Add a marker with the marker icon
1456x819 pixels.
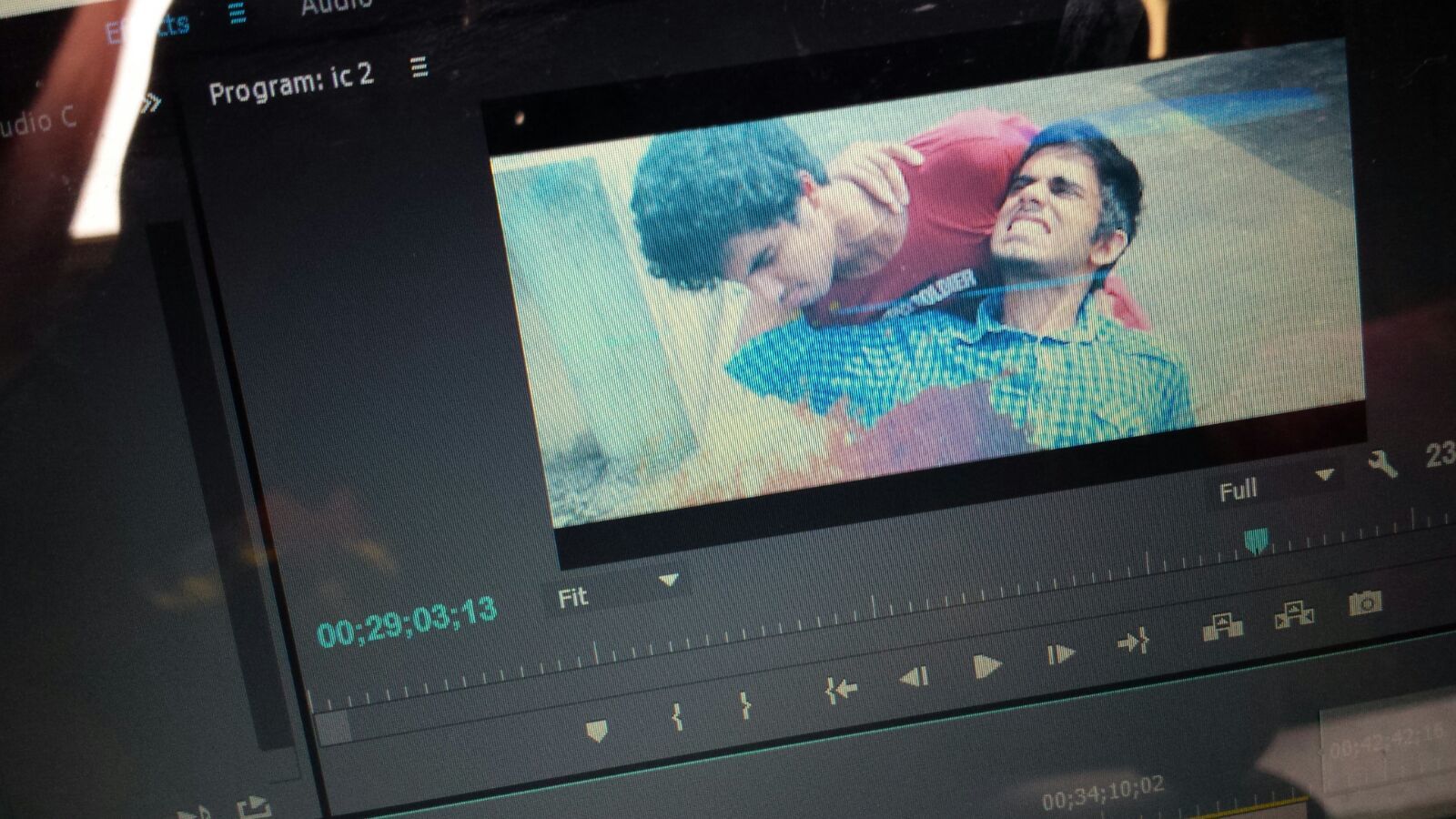pos(597,731)
